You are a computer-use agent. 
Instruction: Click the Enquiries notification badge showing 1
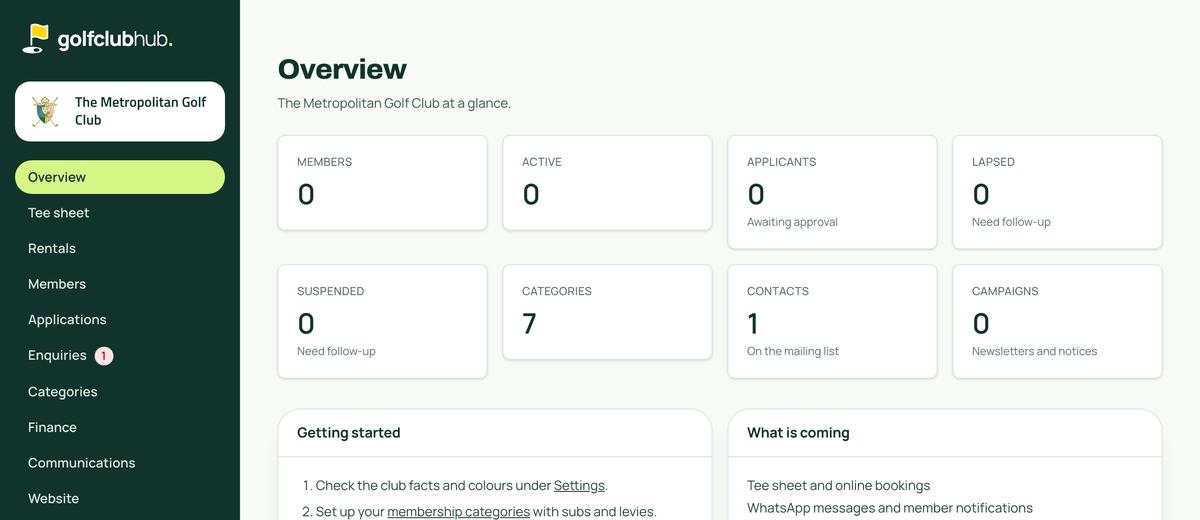(104, 355)
